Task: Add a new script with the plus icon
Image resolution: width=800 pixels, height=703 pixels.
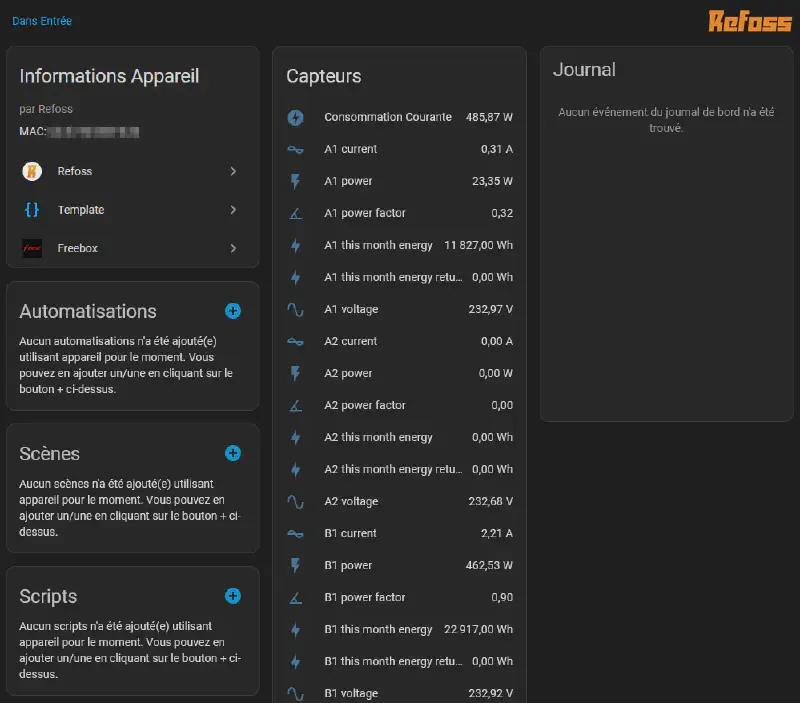Action: coord(233,596)
